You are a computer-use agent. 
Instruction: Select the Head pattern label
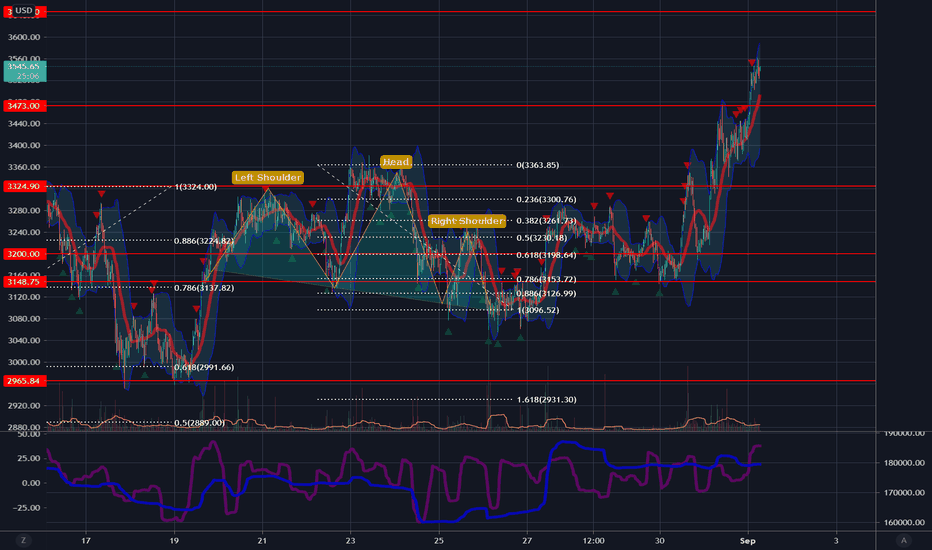pyautogui.click(x=396, y=162)
